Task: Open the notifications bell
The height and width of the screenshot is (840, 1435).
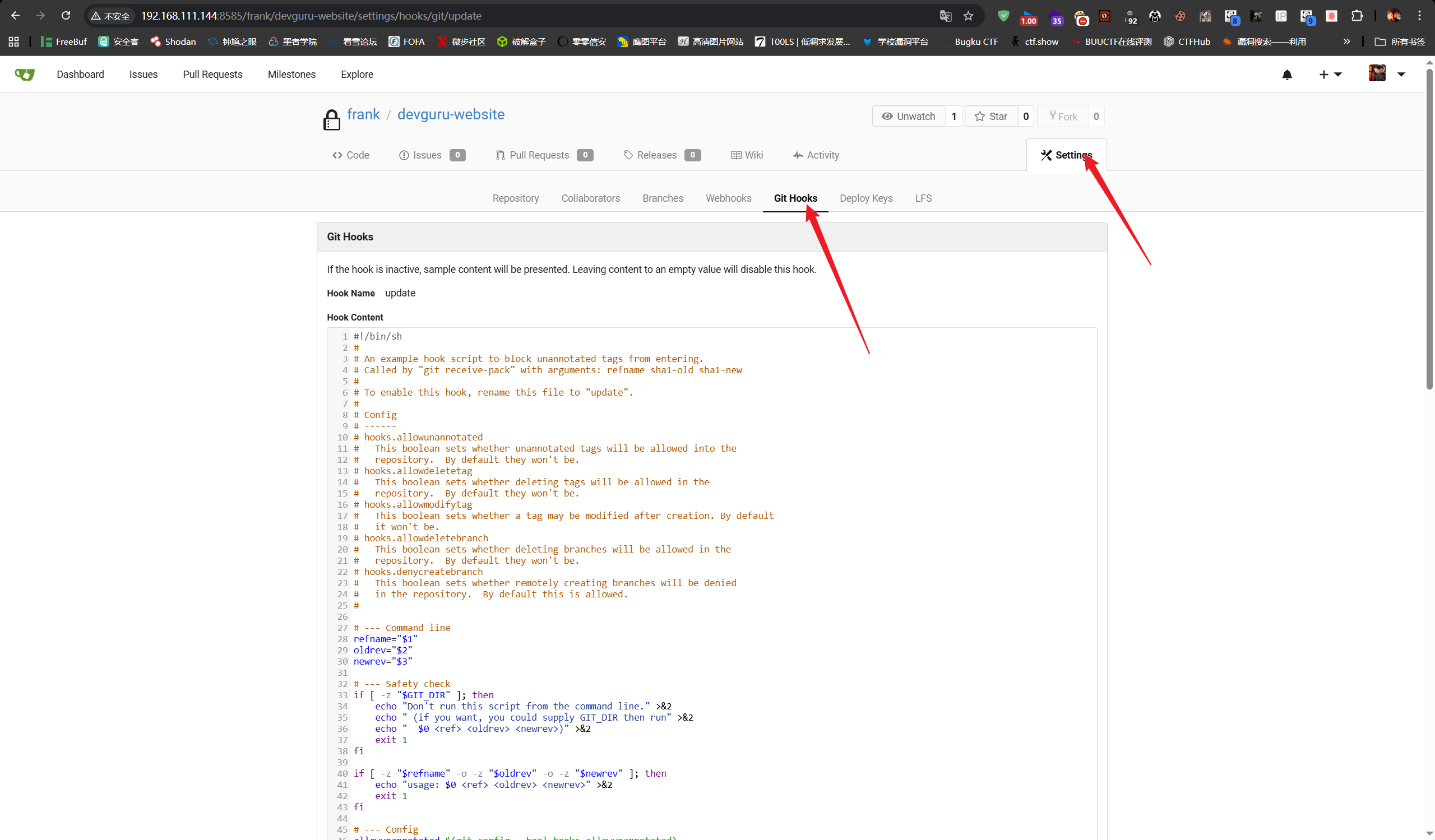Action: coord(1286,75)
